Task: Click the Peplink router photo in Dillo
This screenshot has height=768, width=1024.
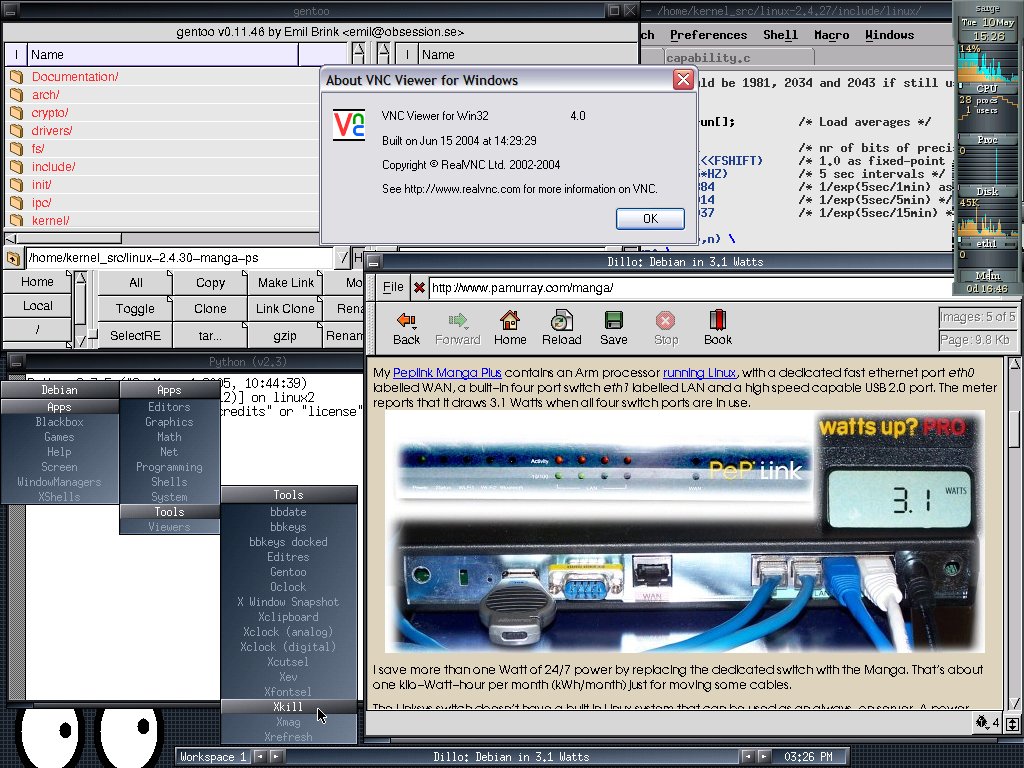Action: [685, 531]
